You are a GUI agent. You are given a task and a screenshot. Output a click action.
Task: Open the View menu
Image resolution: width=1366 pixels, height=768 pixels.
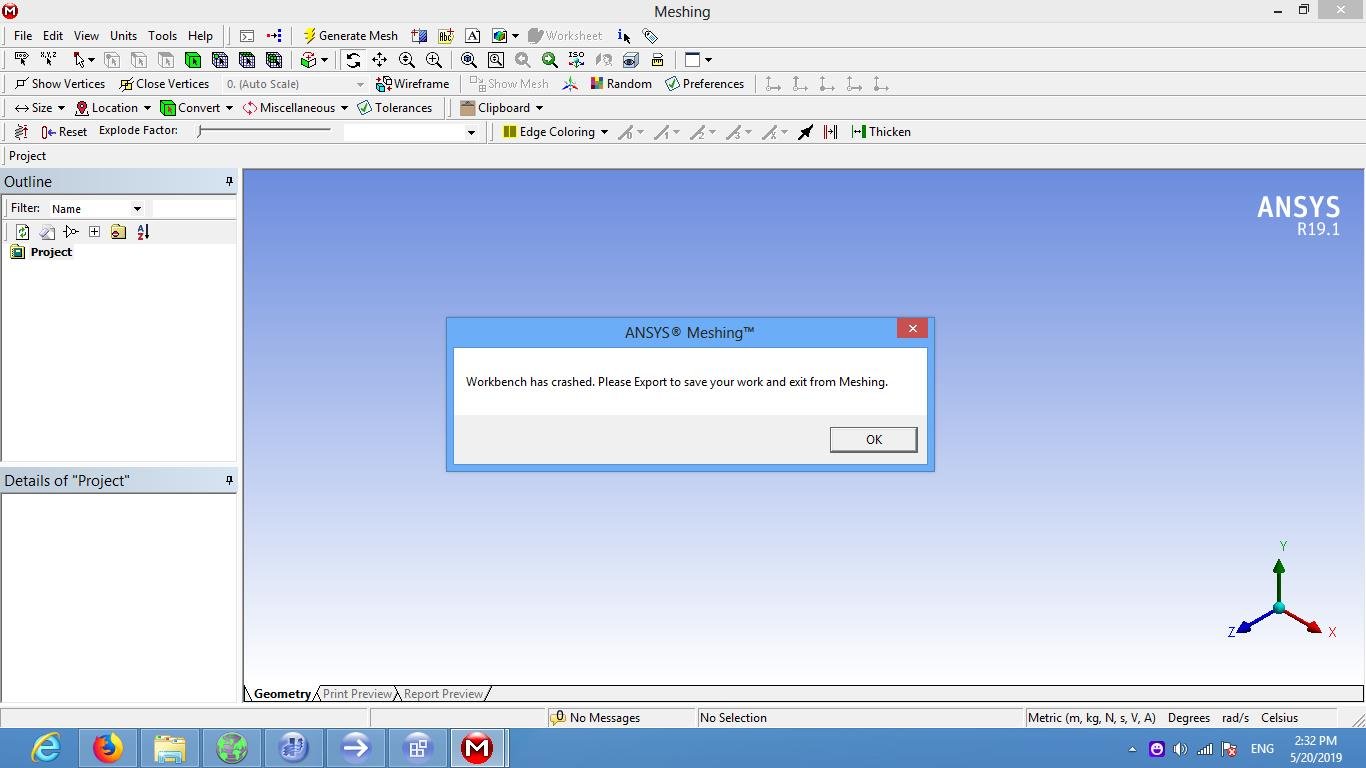86,36
